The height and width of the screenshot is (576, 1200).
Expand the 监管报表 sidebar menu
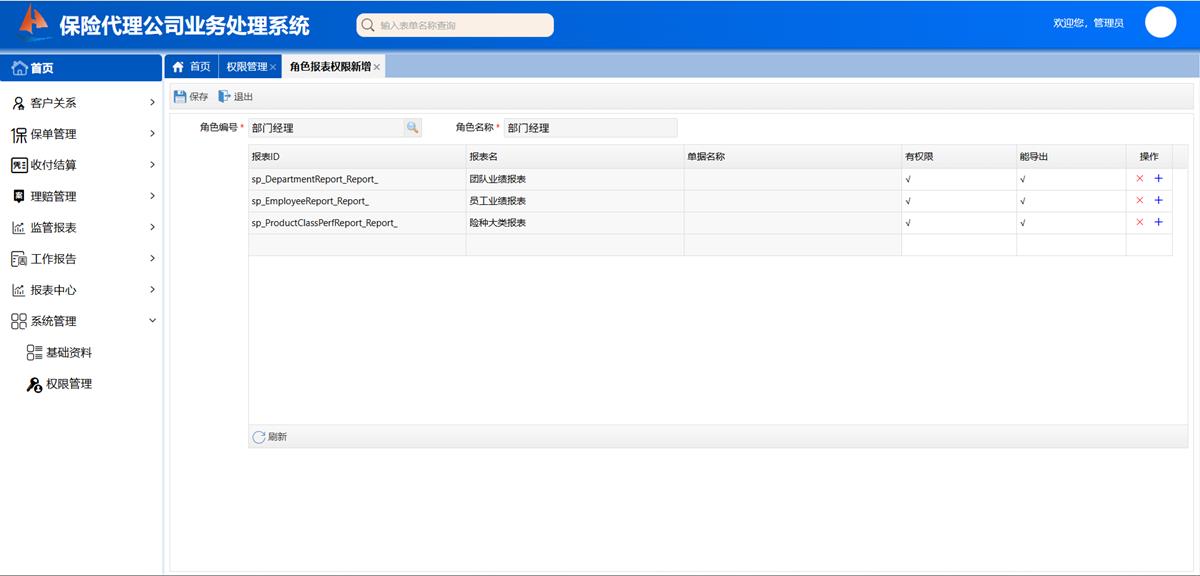tap(81, 228)
